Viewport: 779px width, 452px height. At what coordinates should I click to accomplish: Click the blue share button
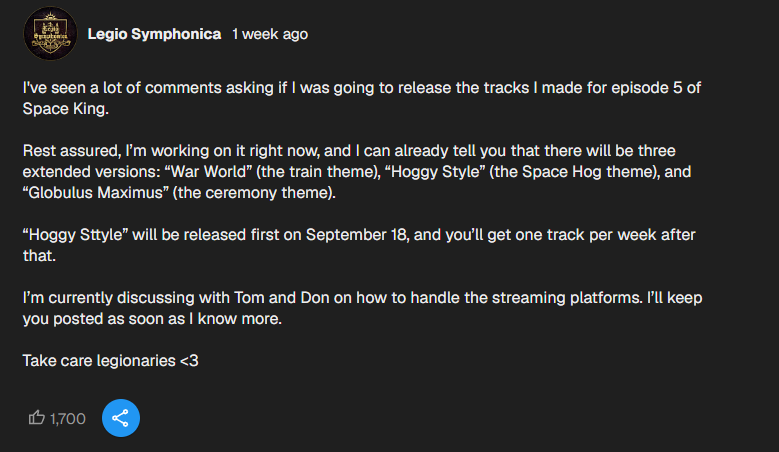tap(121, 418)
